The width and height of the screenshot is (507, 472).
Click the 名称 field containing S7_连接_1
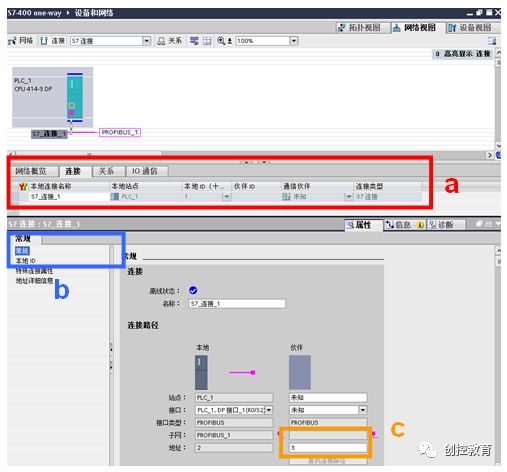(237, 304)
